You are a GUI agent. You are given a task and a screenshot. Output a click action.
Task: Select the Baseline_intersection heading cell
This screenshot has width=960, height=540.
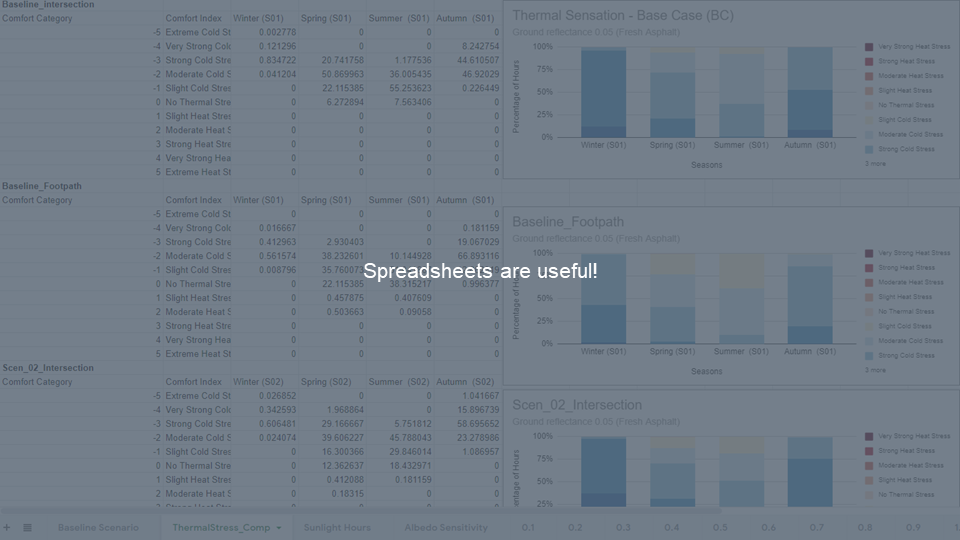[81, 4]
